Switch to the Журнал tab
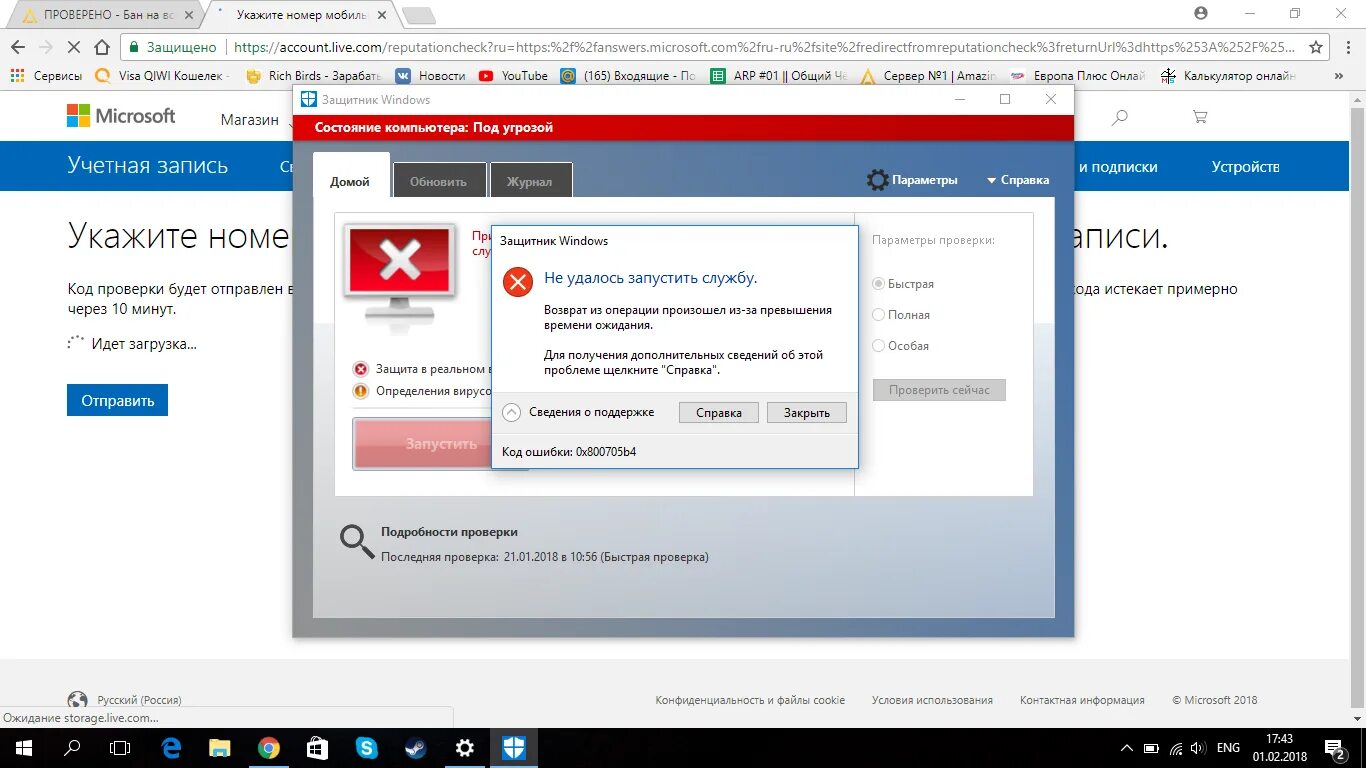The height and width of the screenshot is (768, 1366). click(x=529, y=180)
